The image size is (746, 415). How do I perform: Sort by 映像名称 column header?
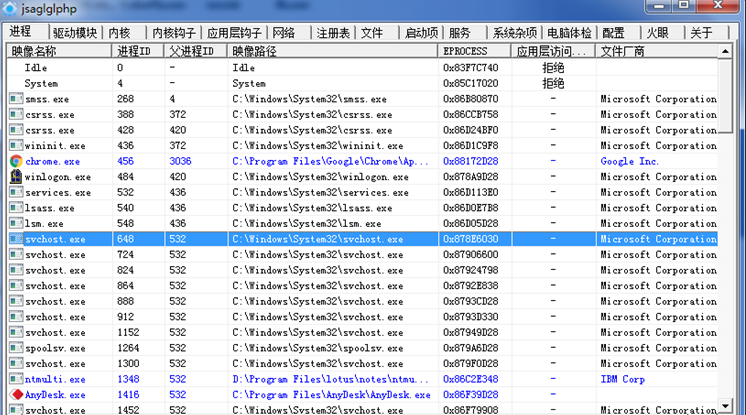pos(59,51)
